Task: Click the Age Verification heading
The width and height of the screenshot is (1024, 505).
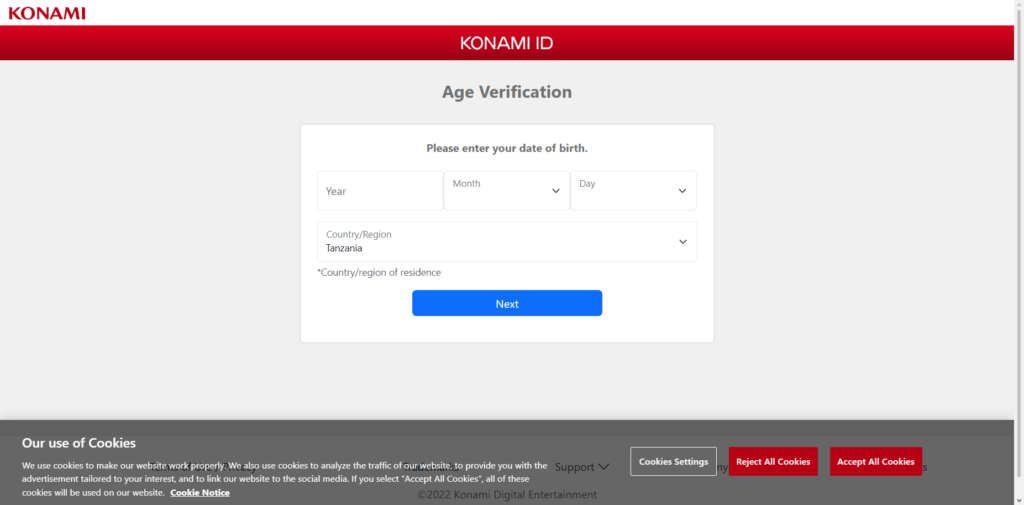Action: pyautogui.click(x=507, y=92)
